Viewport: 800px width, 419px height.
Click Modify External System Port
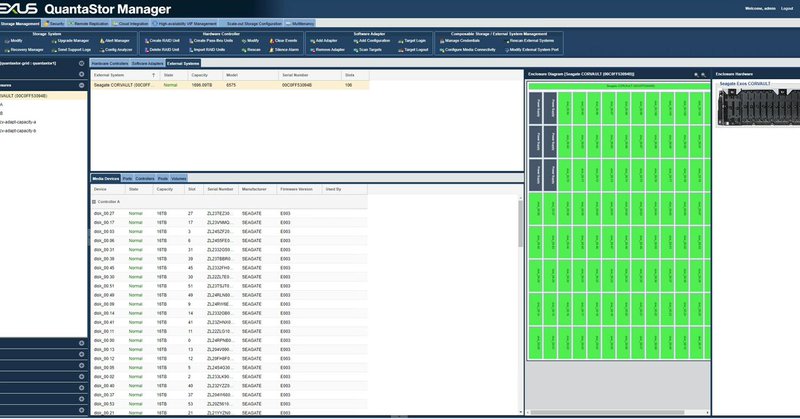click(531, 50)
